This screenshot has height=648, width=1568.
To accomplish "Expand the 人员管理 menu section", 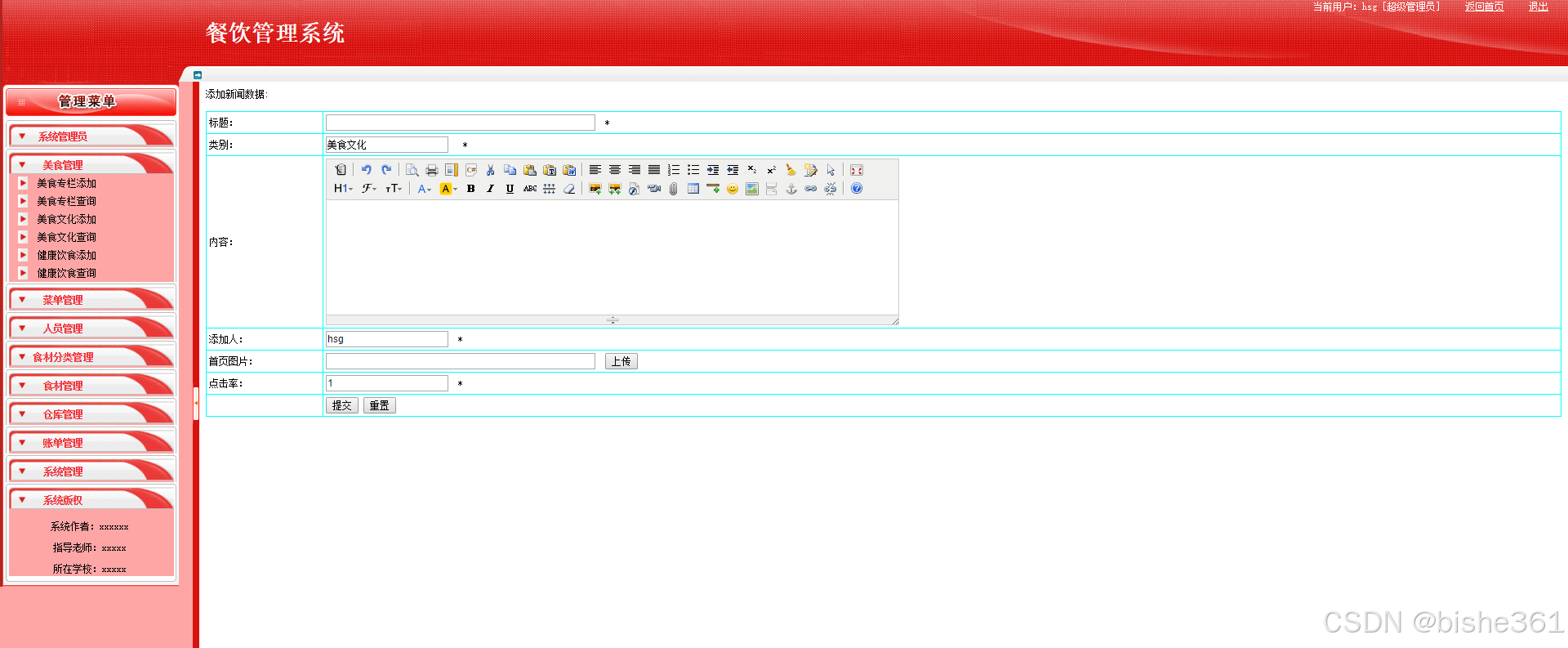I will (91, 328).
